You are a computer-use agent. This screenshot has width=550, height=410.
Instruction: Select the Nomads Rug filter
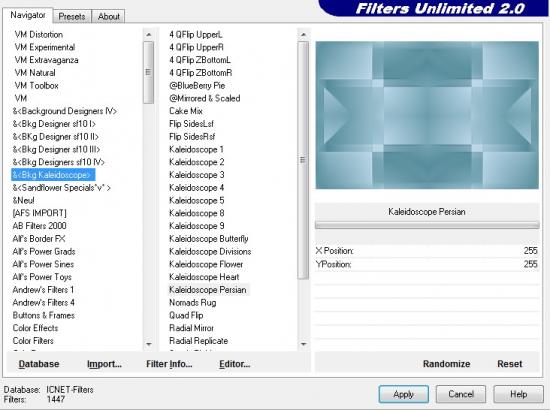[193, 303]
